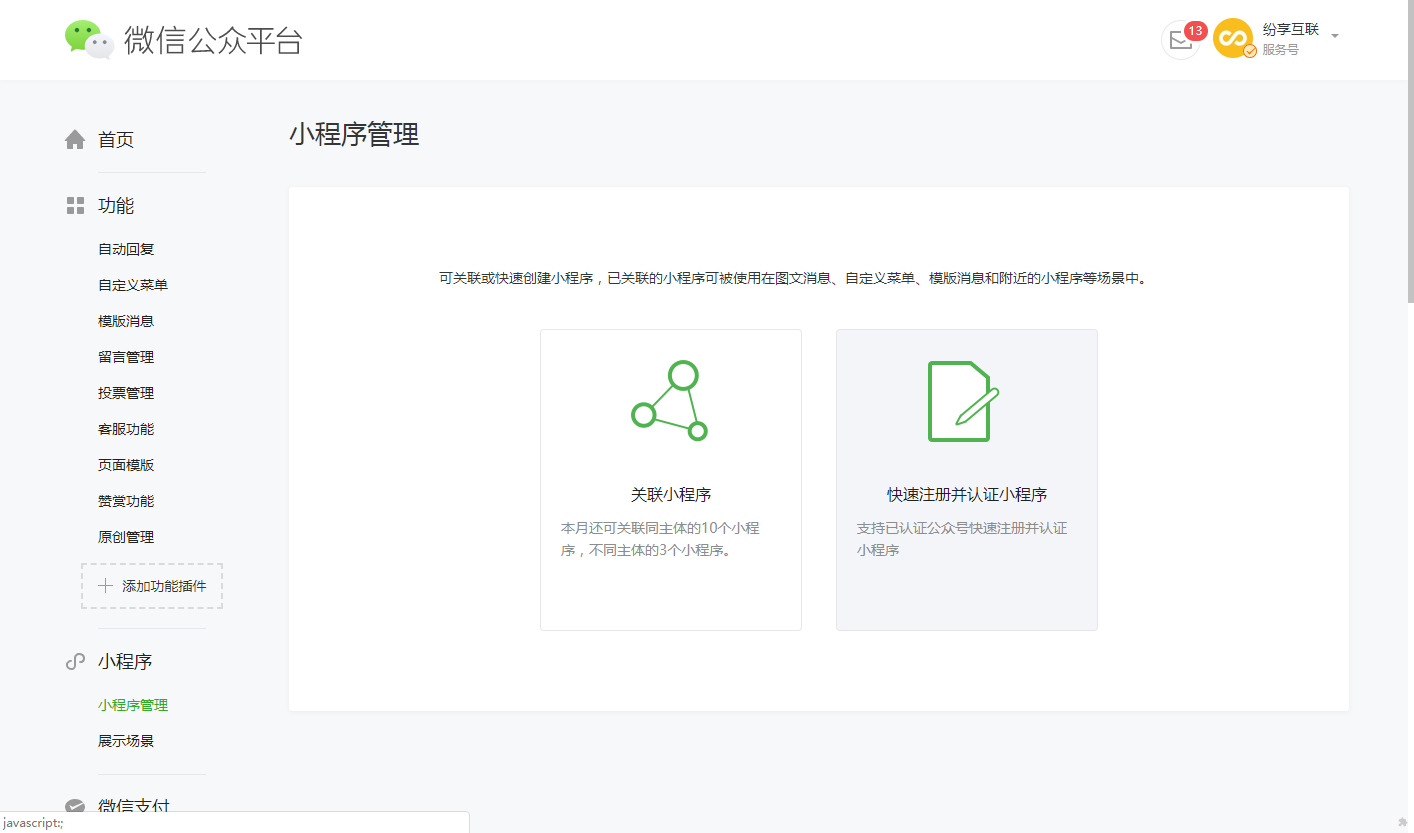Click the page's vertical scrollbar
Viewport: 1414px width, 833px height.
(1410, 150)
